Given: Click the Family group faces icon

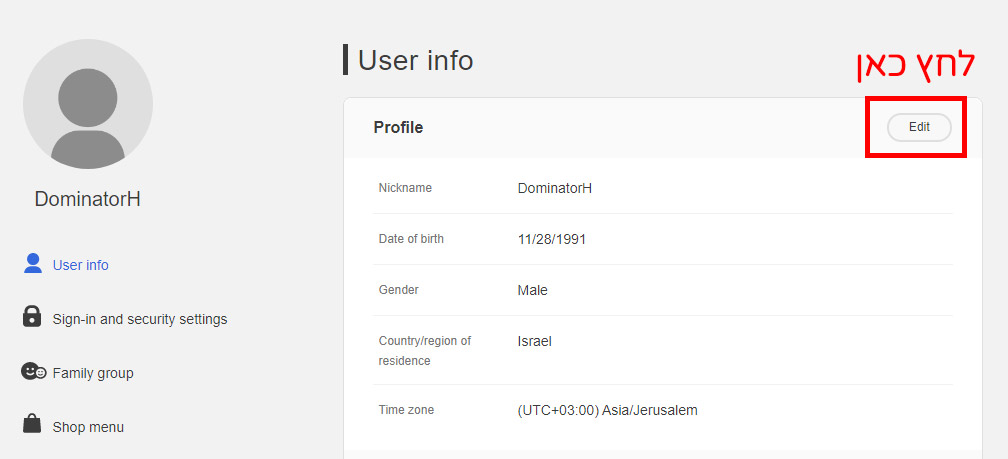Looking at the screenshot, I should [33, 371].
